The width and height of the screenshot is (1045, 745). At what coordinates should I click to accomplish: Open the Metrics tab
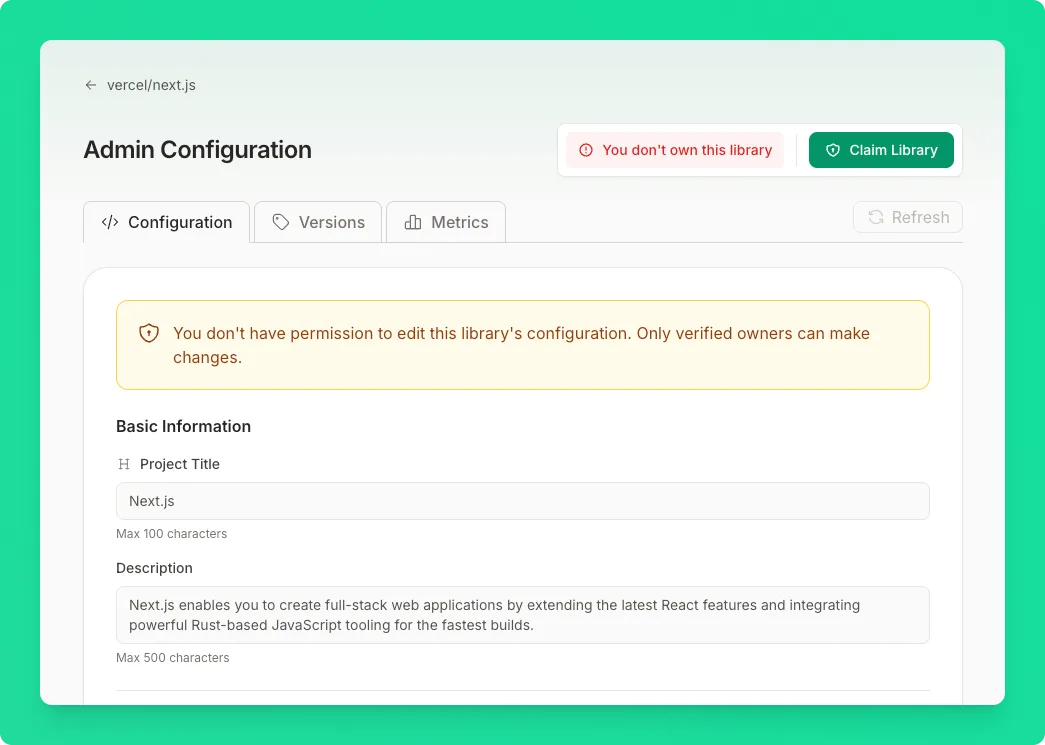446,222
